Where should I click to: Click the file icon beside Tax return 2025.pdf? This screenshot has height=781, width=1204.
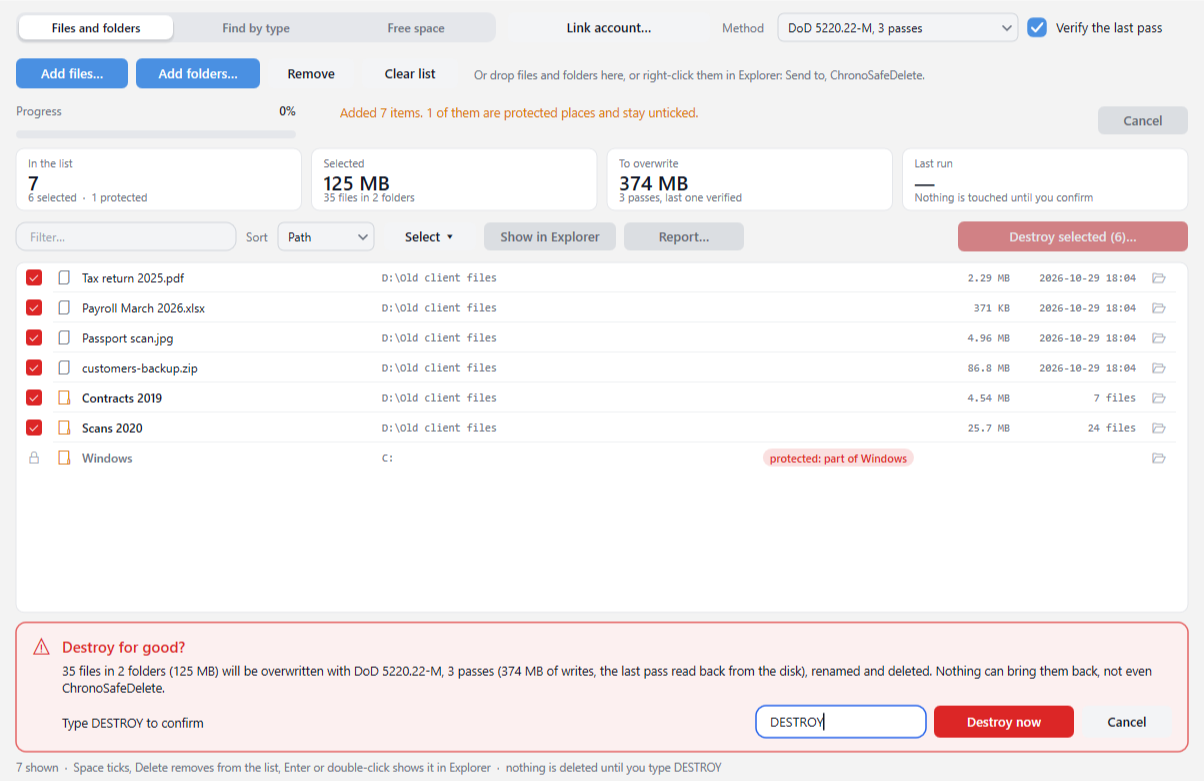point(64,278)
